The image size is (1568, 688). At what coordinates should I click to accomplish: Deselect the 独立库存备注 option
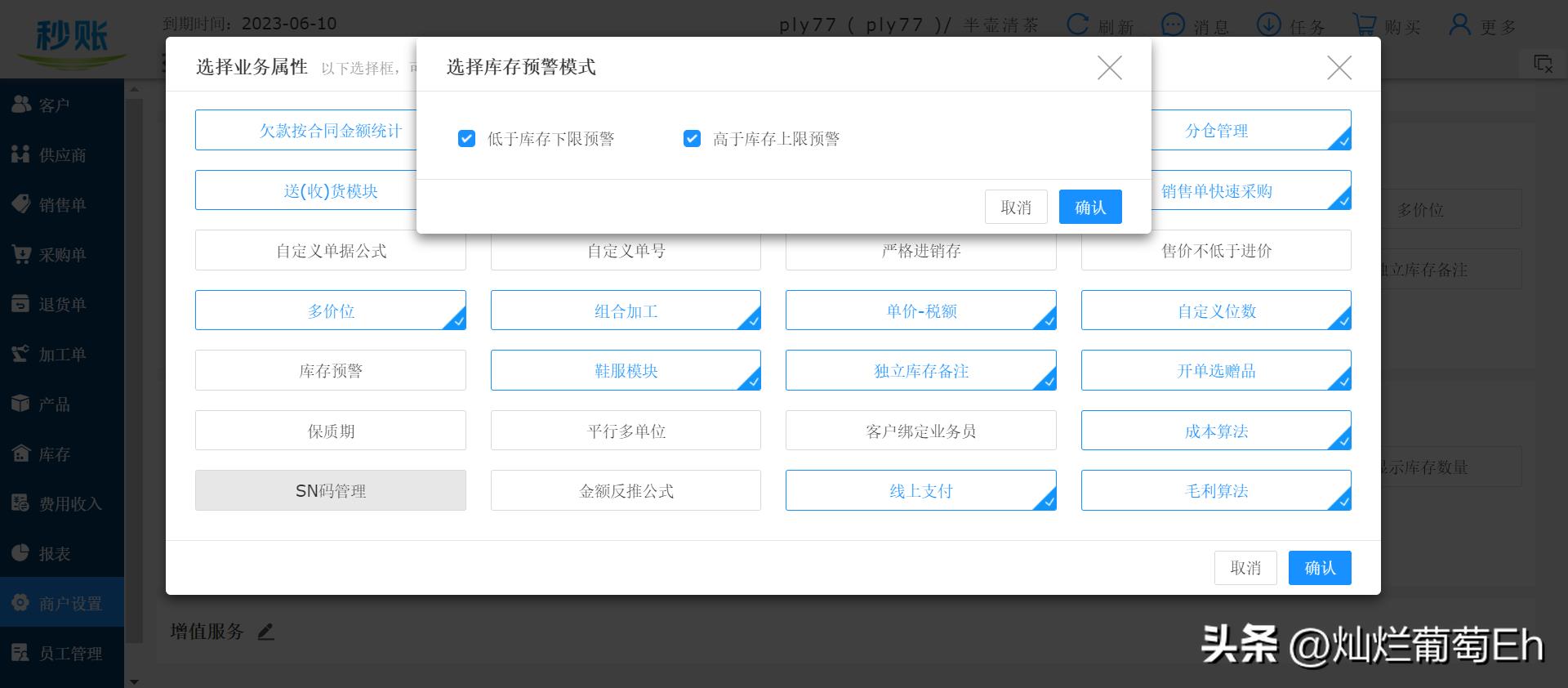click(921, 370)
